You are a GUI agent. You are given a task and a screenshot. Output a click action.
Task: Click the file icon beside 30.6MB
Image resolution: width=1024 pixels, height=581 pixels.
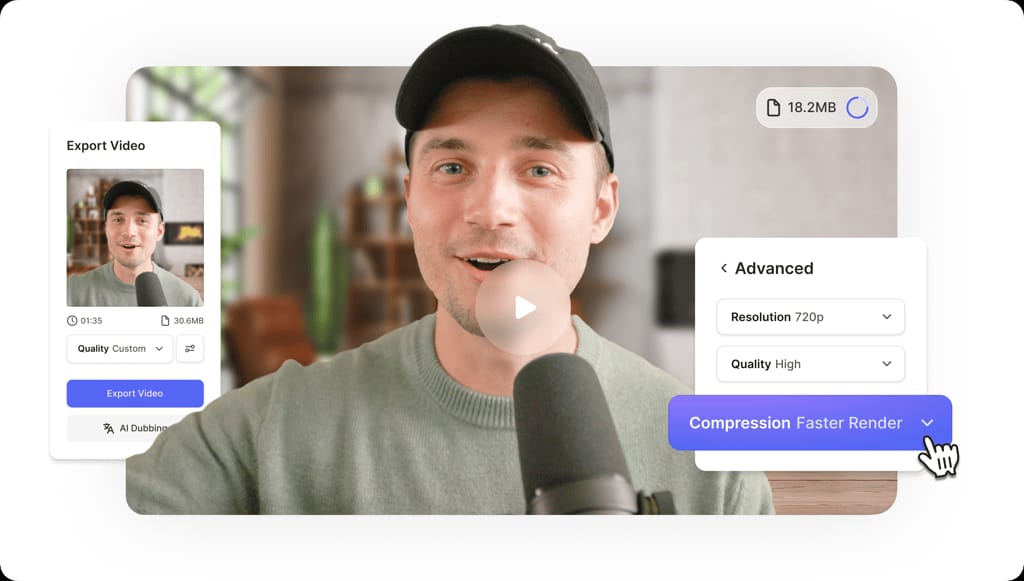tap(165, 321)
